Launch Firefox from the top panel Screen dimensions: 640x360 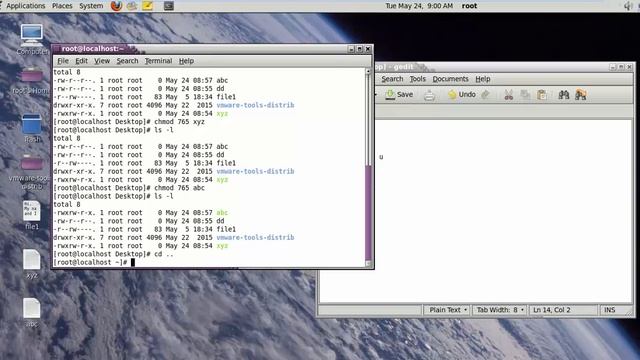pos(116,6)
